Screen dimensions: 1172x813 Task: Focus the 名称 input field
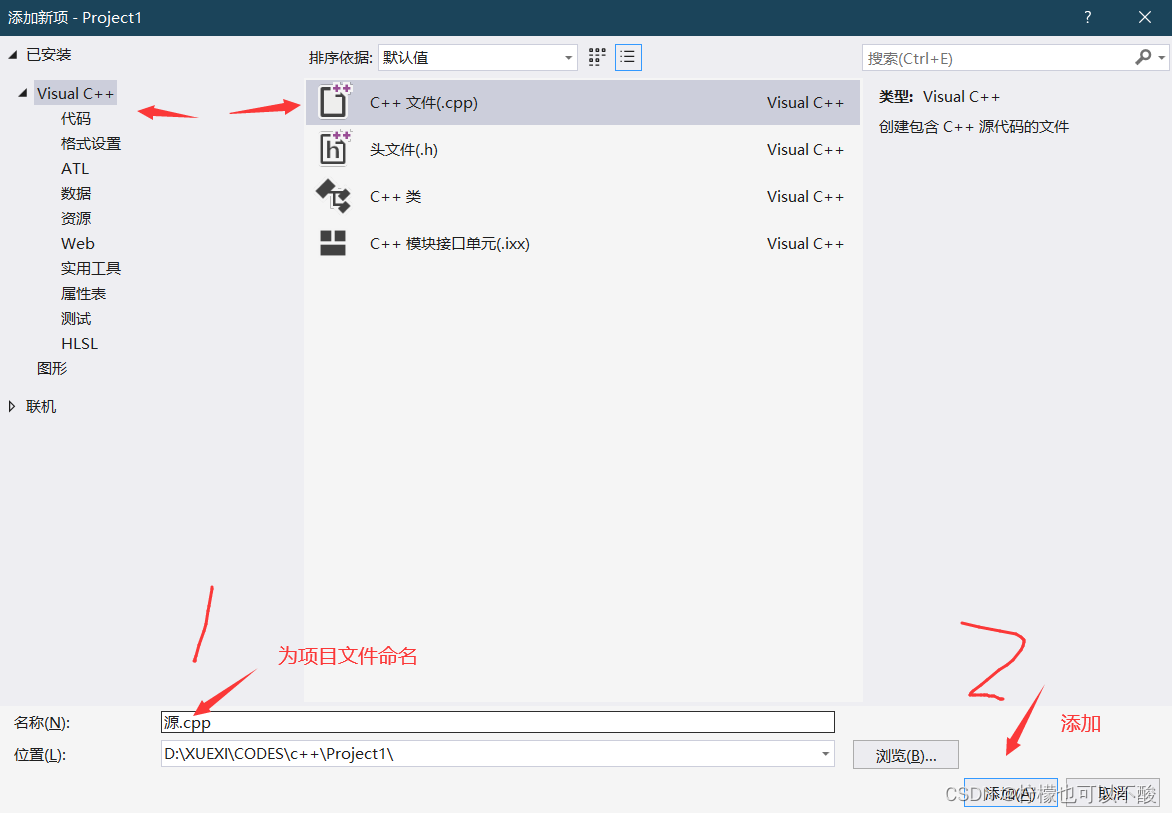[x=497, y=722]
